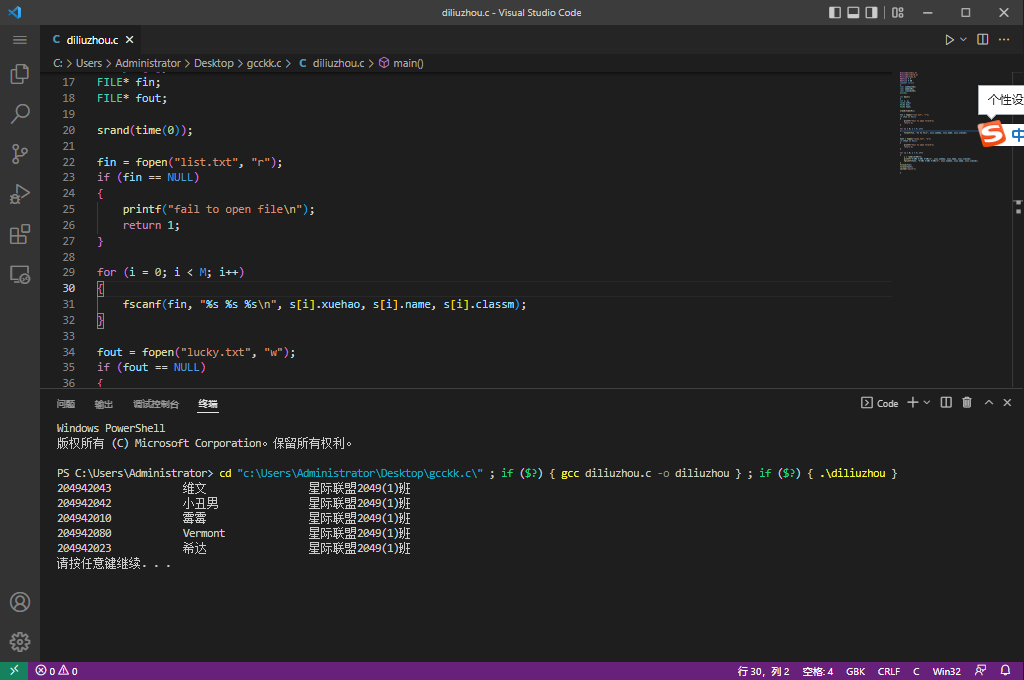Maximize the panel with the chevron up

(989, 403)
